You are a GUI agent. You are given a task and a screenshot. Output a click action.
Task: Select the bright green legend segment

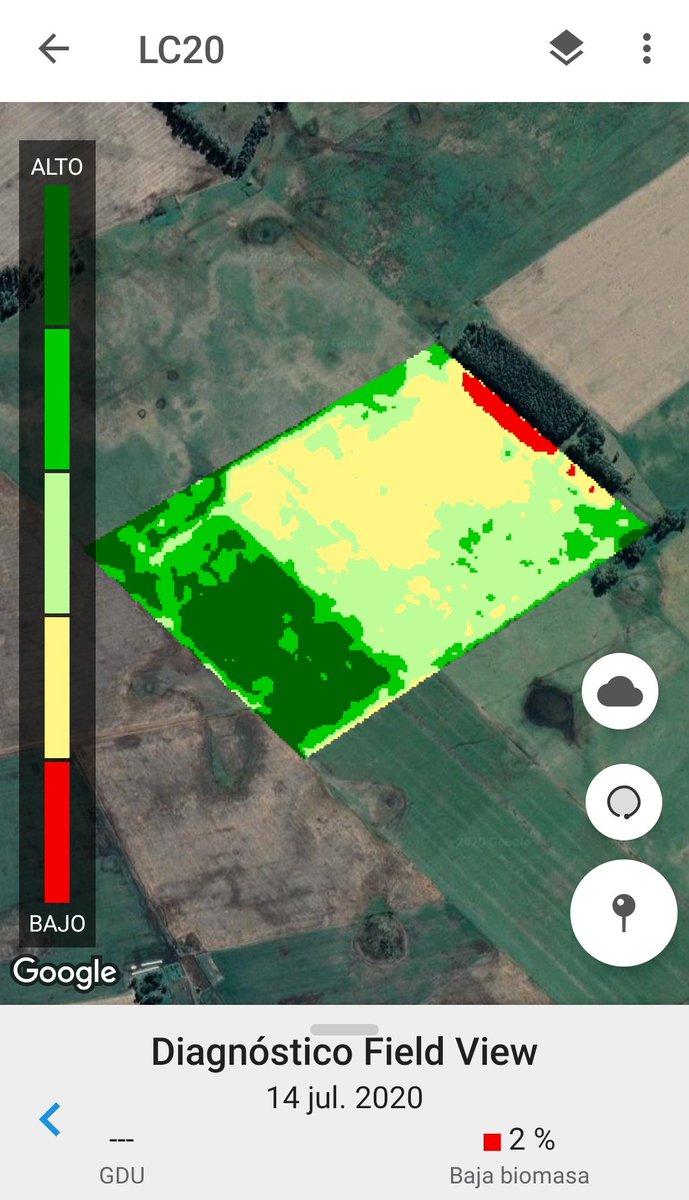[57, 399]
